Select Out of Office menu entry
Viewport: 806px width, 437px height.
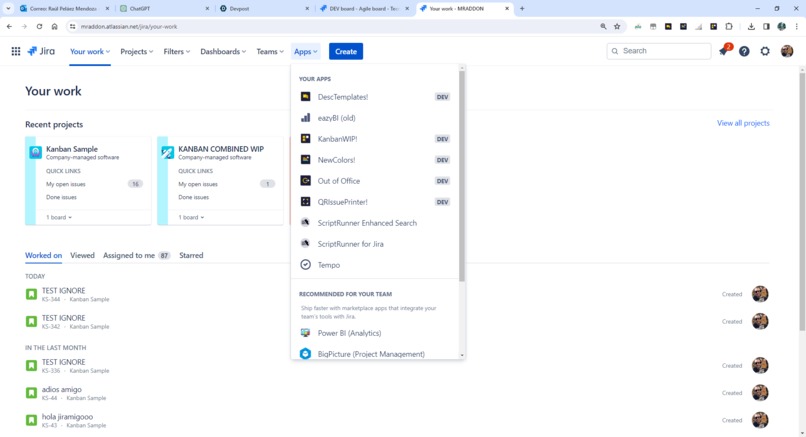[x=375, y=181]
